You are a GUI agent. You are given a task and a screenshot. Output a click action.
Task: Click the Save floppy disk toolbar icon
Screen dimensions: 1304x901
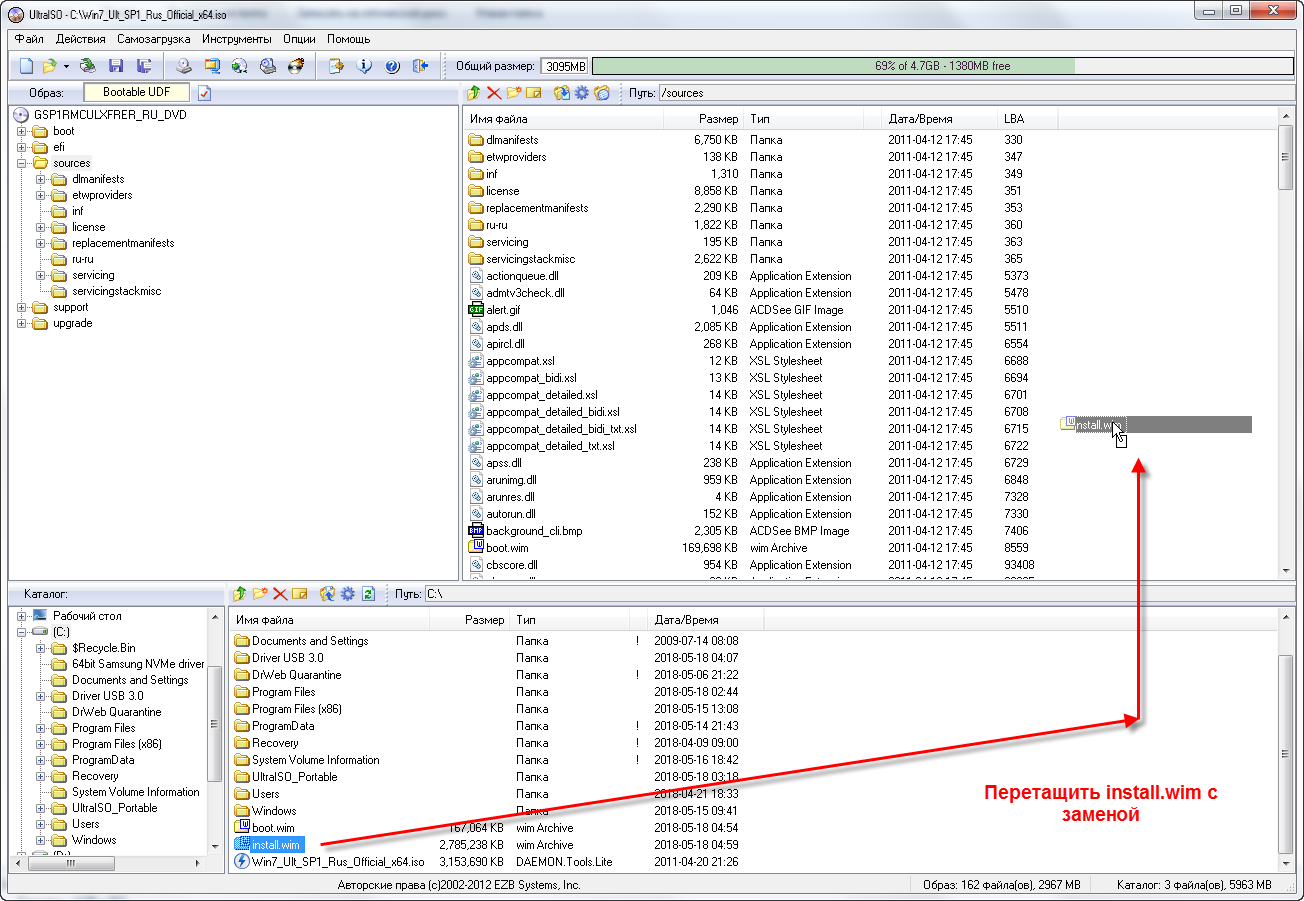pyautogui.click(x=116, y=66)
